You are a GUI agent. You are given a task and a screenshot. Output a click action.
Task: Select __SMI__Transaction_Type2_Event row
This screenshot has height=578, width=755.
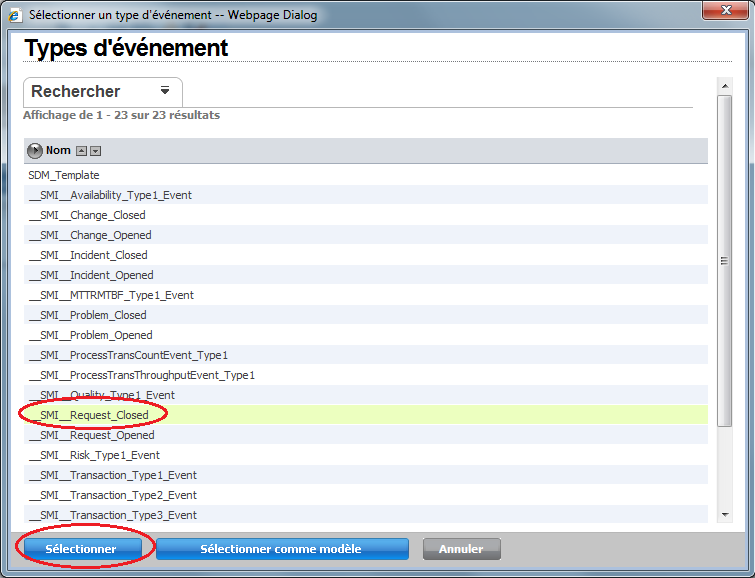(x=366, y=495)
